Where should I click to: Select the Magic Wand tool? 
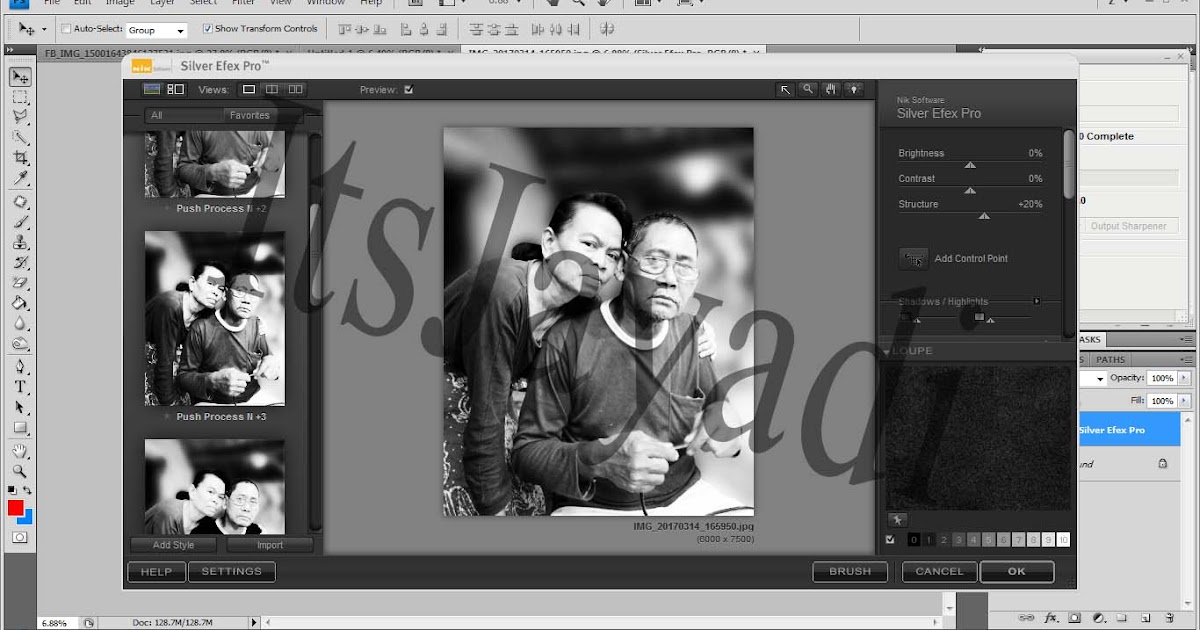coord(20,138)
